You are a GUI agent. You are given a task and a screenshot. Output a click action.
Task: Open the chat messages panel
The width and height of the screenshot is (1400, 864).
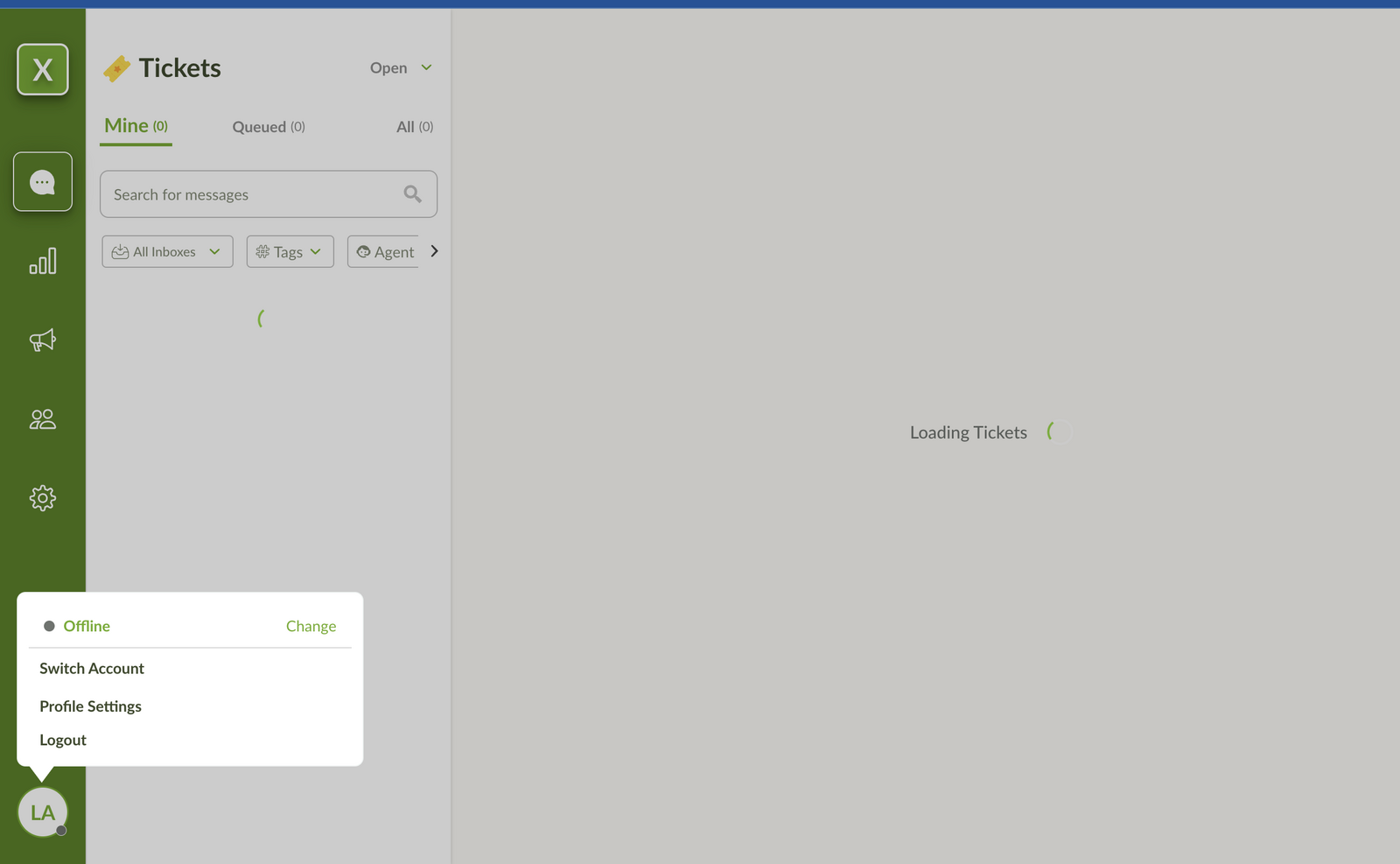(x=42, y=182)
